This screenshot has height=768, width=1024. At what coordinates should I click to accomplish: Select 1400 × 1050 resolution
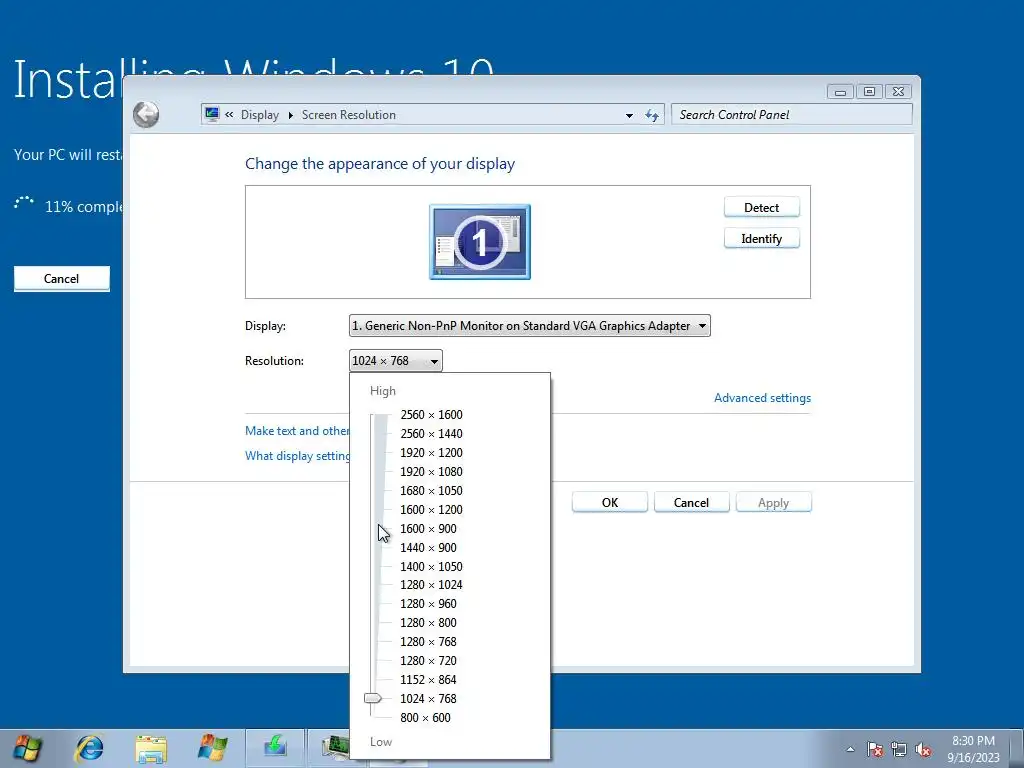431,566
